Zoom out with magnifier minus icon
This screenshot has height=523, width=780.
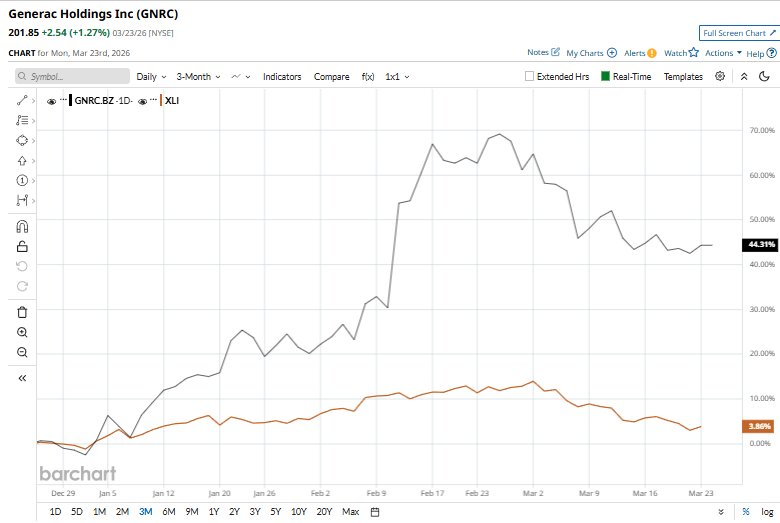tap(22, 352)
